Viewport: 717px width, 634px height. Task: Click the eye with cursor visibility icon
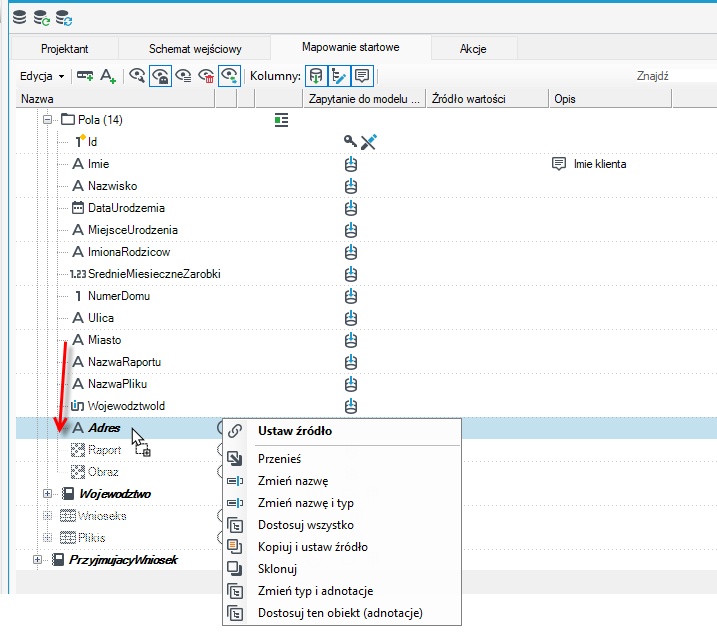tap(137, 75)
